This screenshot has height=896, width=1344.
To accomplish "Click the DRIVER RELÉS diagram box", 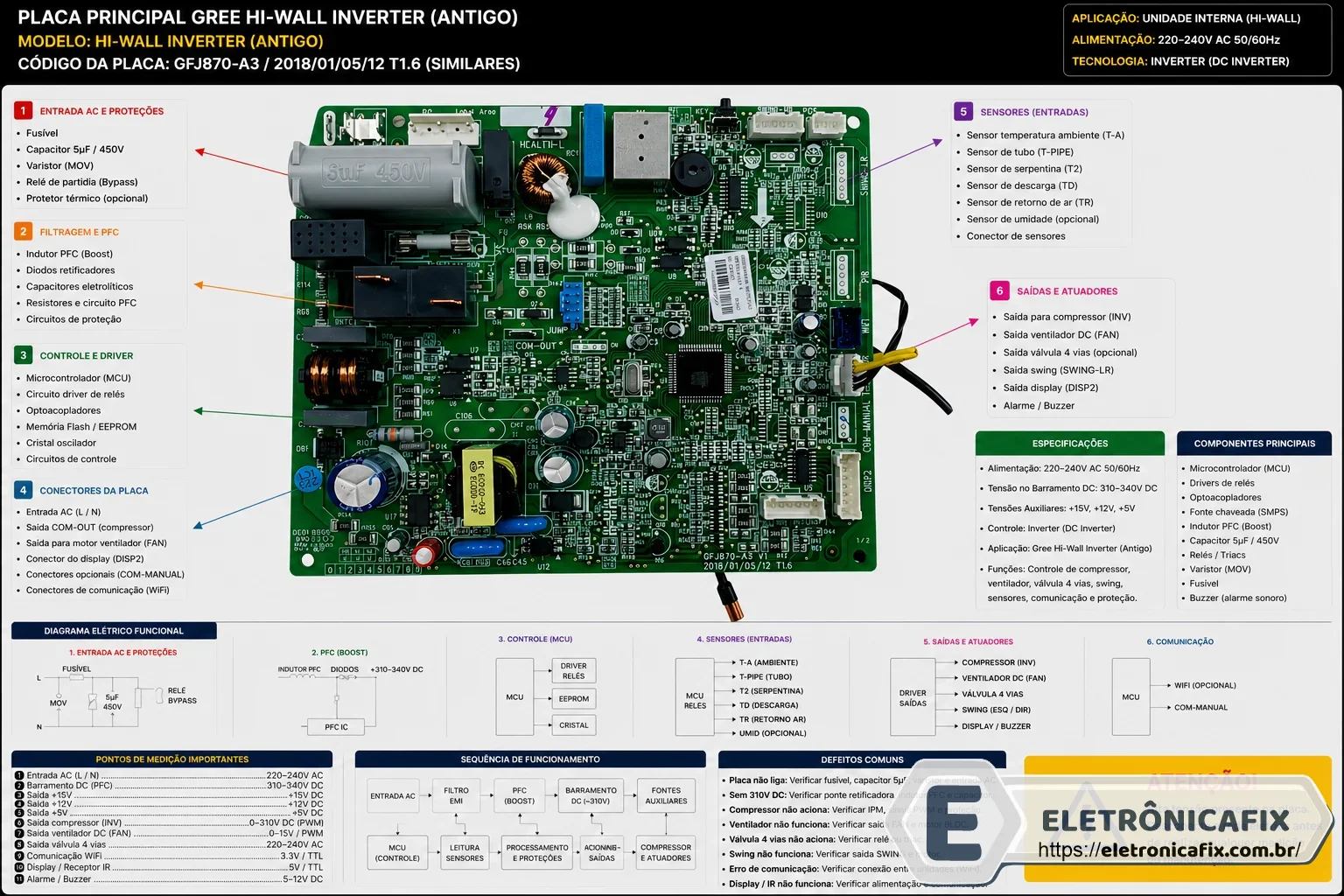I will 574,671.
